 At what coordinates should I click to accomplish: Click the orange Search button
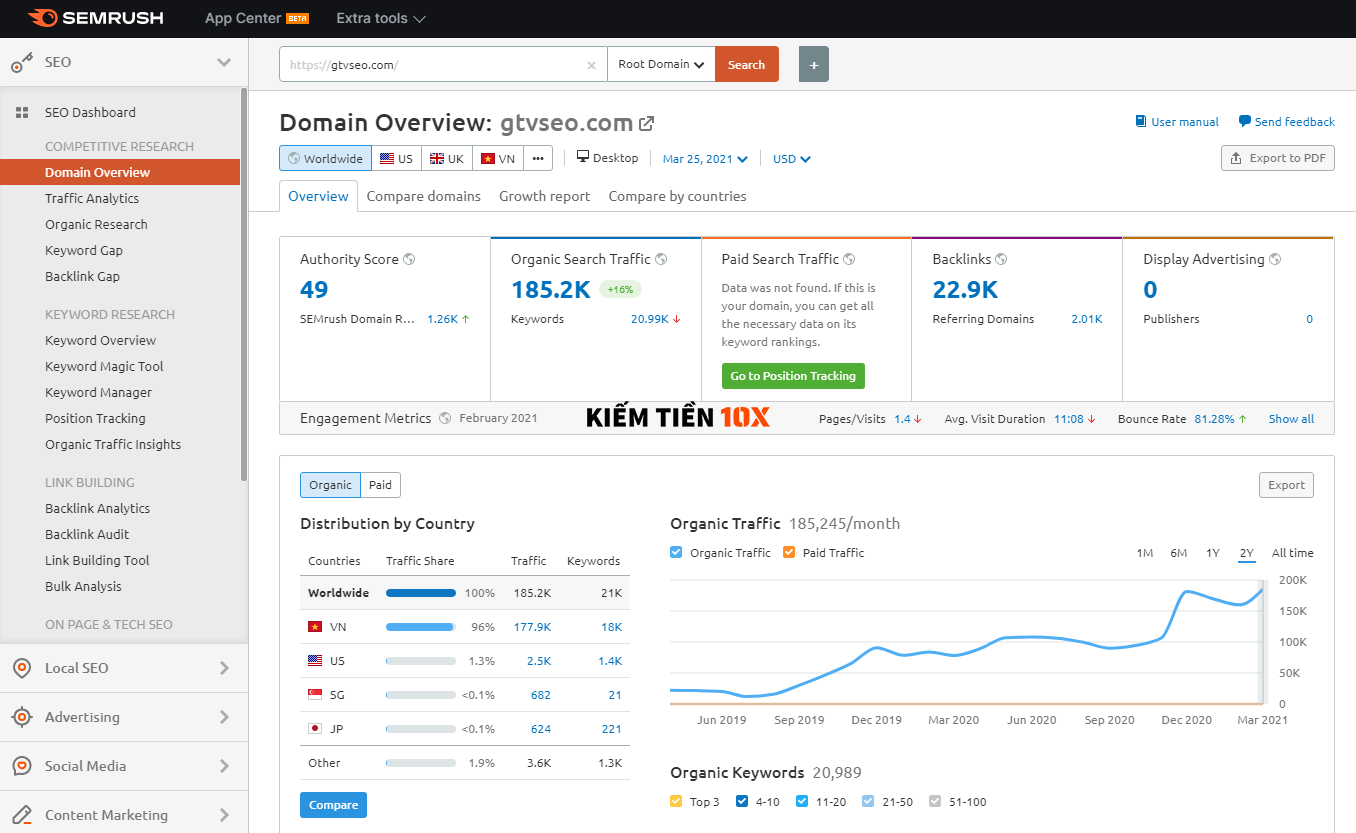click(747, 65)
